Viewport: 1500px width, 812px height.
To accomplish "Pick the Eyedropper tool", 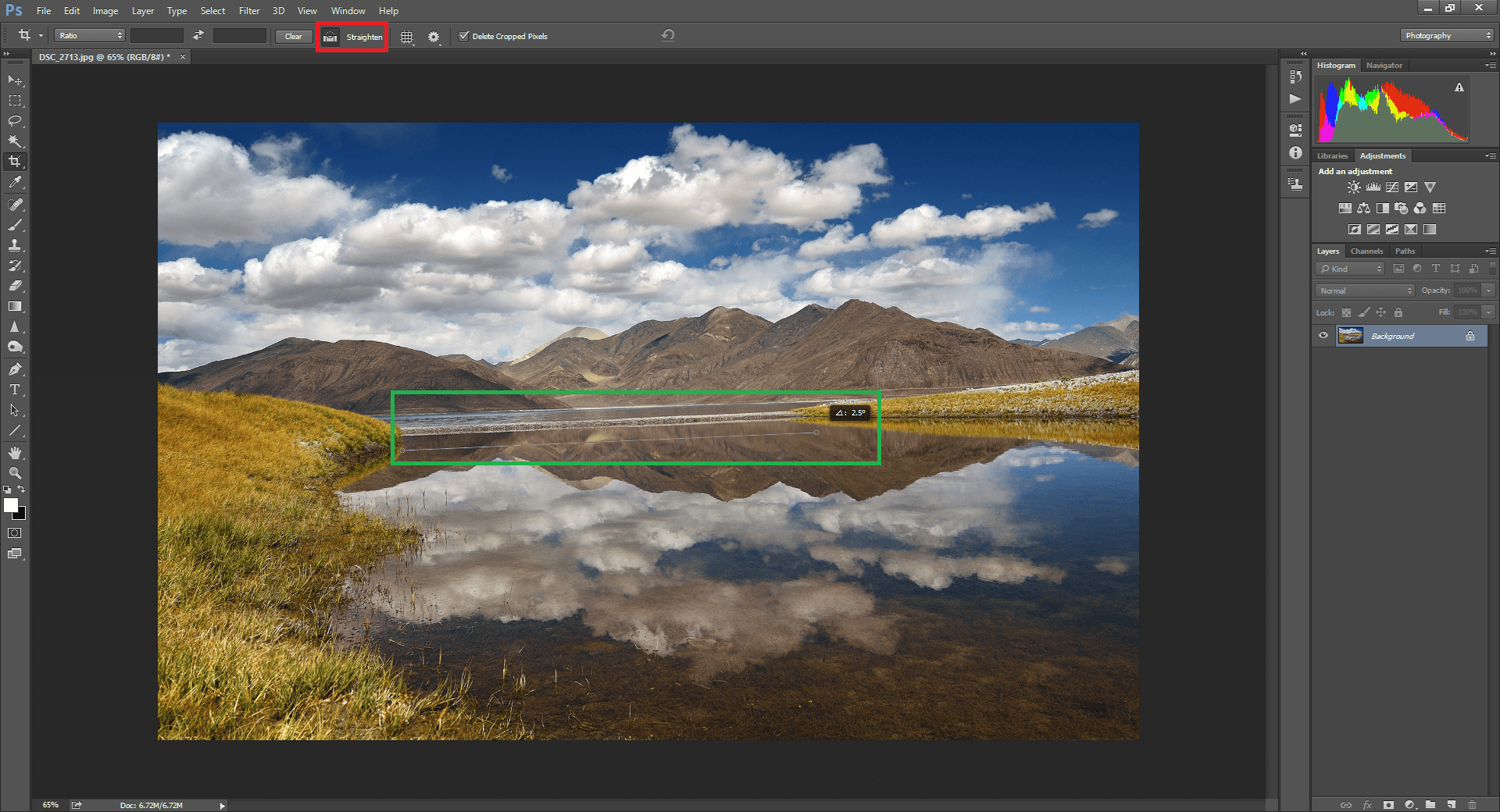I will click(x=15, y=183).
